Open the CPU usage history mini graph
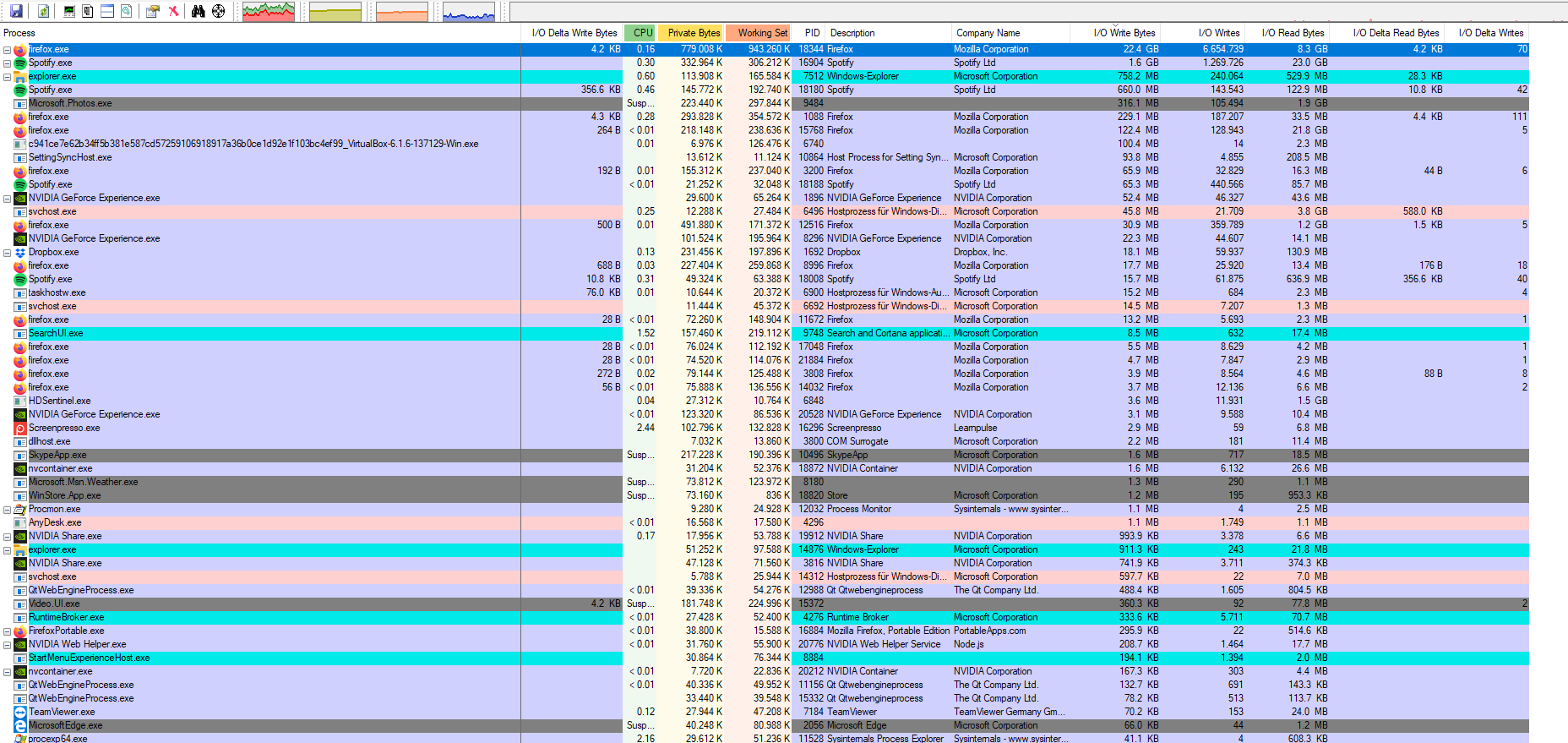 coord(269,12)
